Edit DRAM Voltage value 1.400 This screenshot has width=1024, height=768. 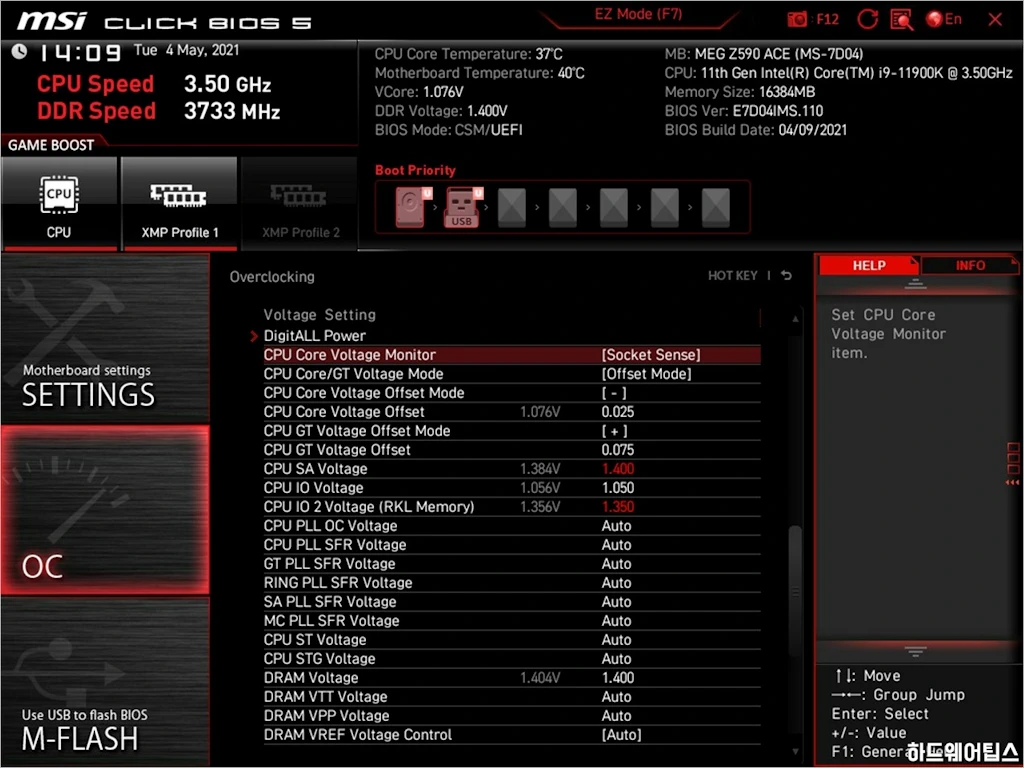[x=618, y=677]
